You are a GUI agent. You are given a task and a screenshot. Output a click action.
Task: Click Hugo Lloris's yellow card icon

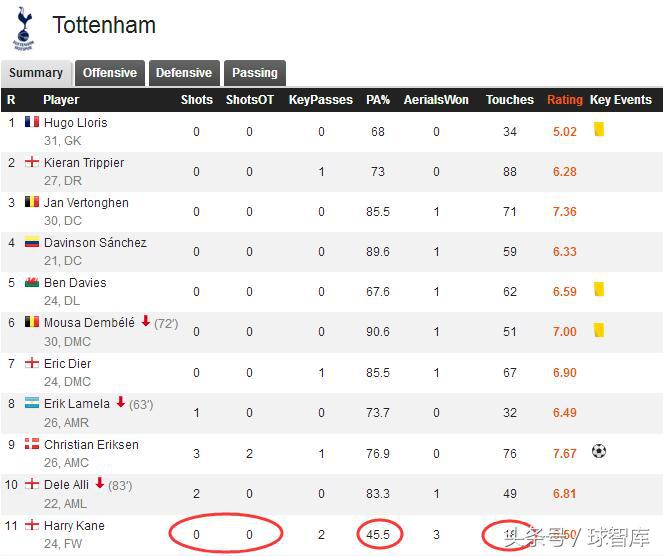[599, 129]
